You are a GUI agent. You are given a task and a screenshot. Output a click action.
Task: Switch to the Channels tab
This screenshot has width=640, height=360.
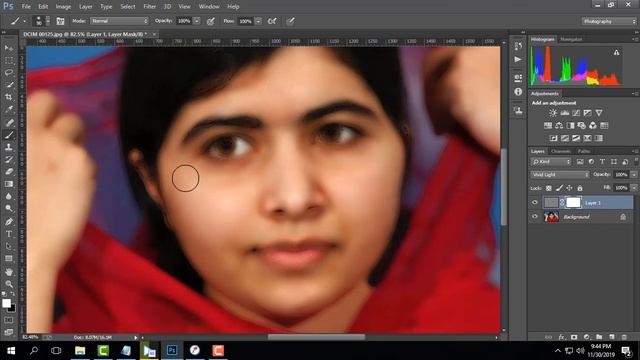[561, 151]
